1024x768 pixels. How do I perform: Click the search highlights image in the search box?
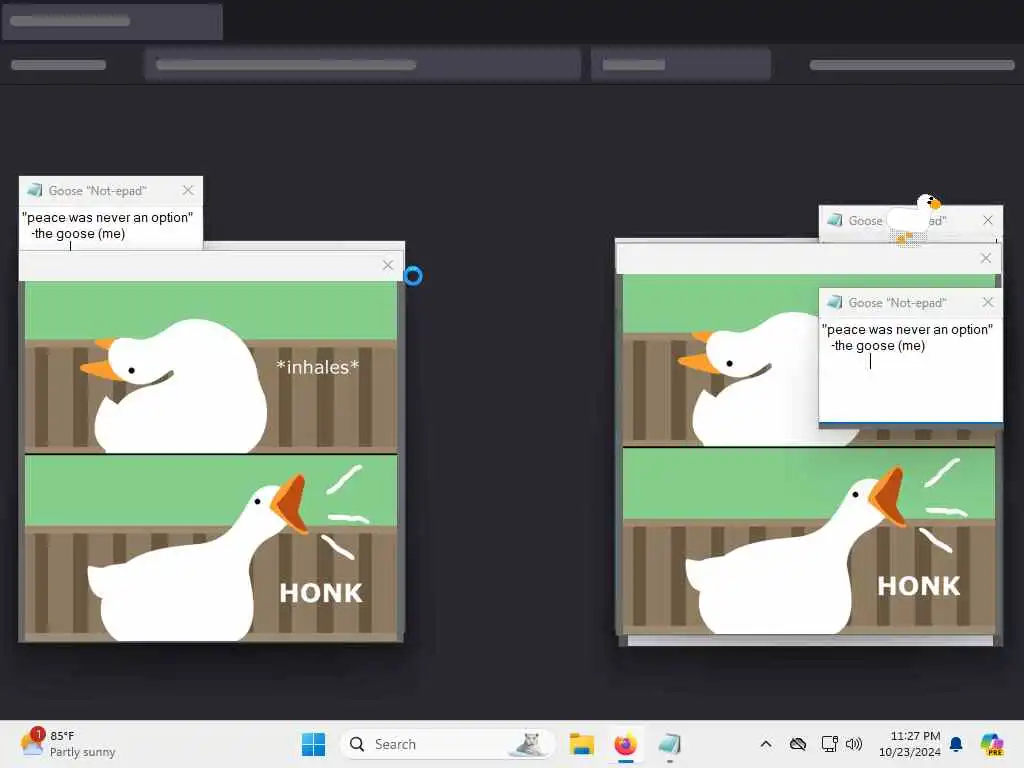[x=530, y=744]
